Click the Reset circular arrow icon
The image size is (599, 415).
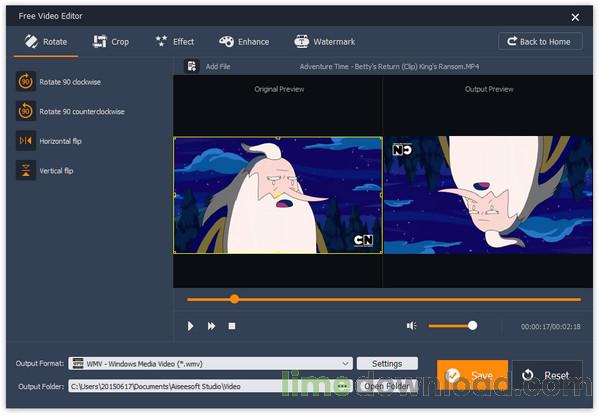coord(528,375)
